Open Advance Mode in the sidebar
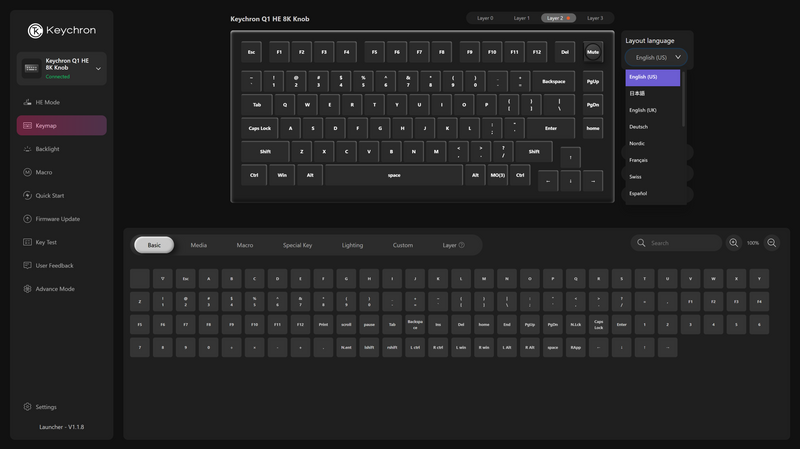This screenshot has height=449, width=800. pyautogui.click(x=61, y=289)
